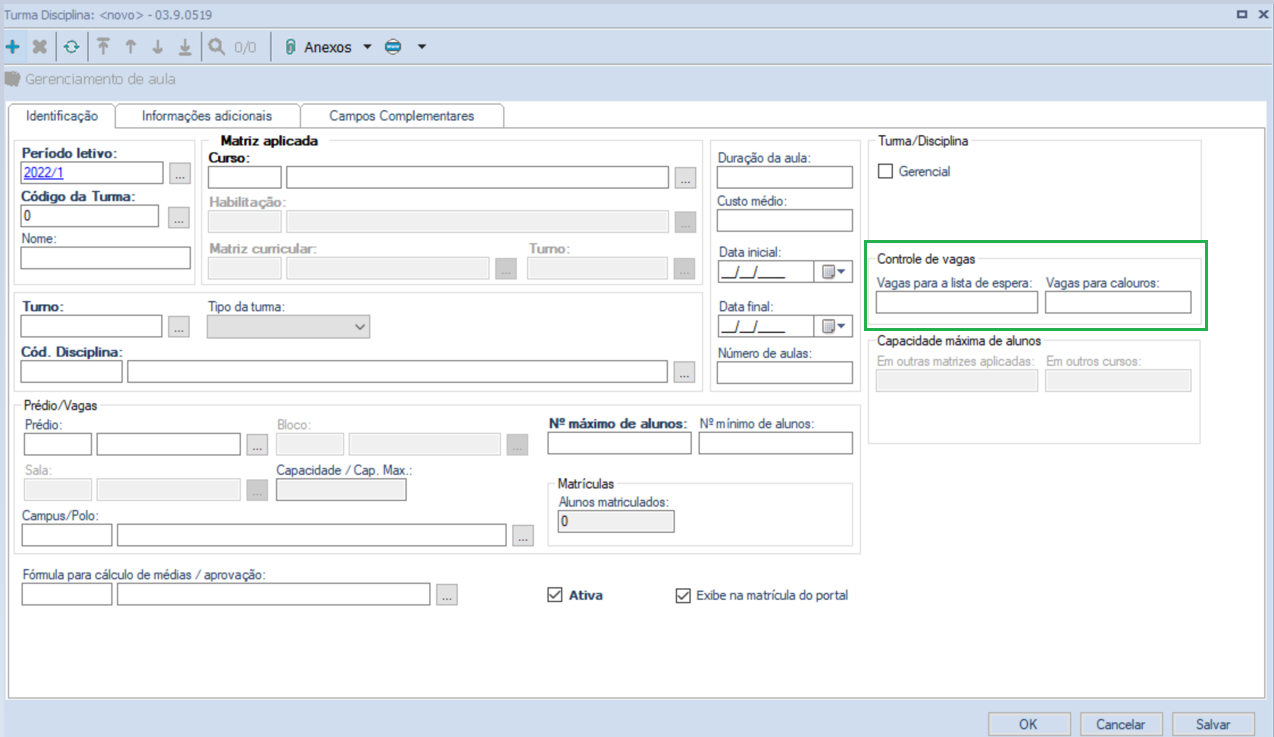Click the refresh arrows icon

tap(71, 47)
